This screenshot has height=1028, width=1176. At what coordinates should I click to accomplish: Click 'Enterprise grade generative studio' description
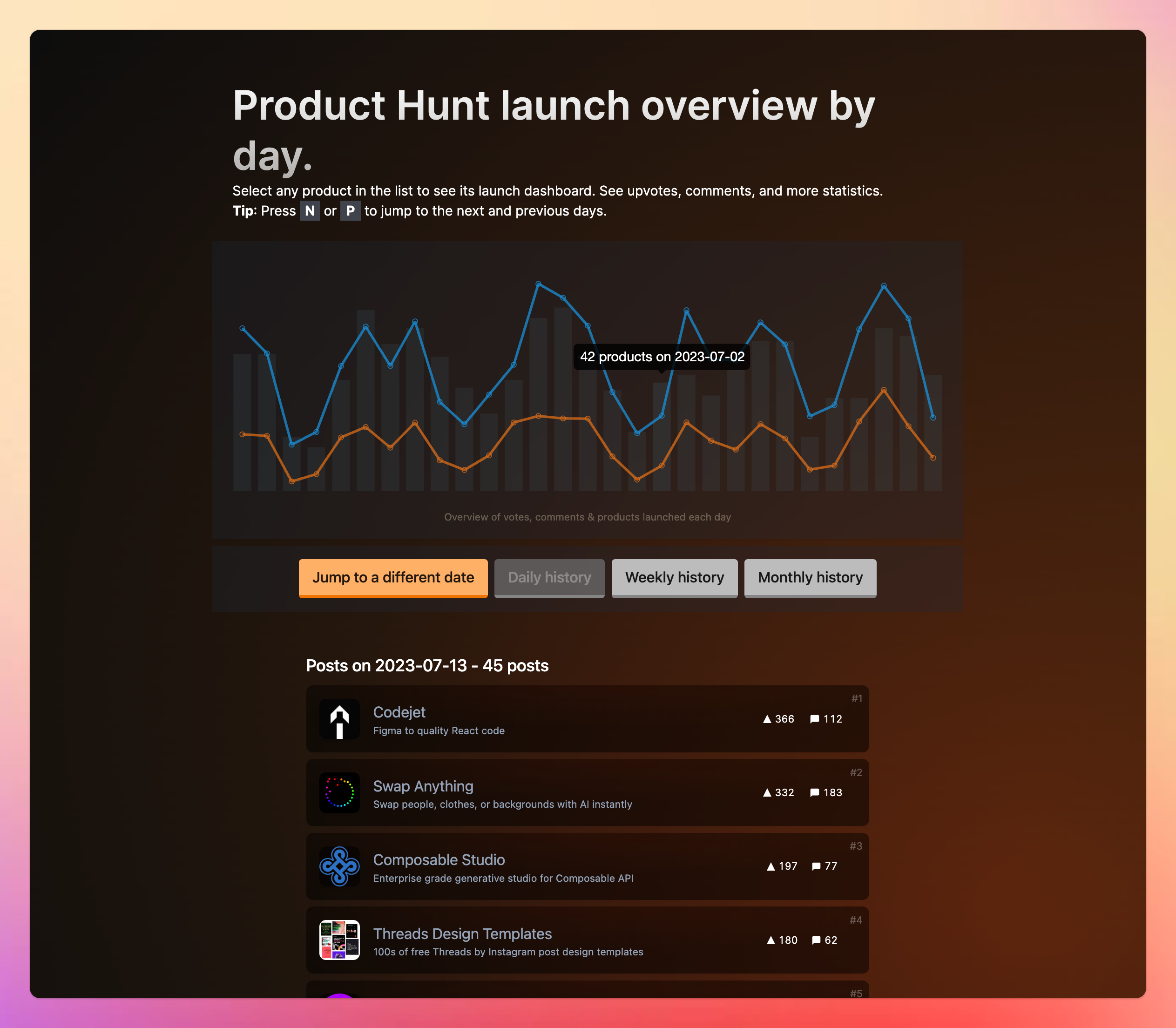click(x=503, y=878)
